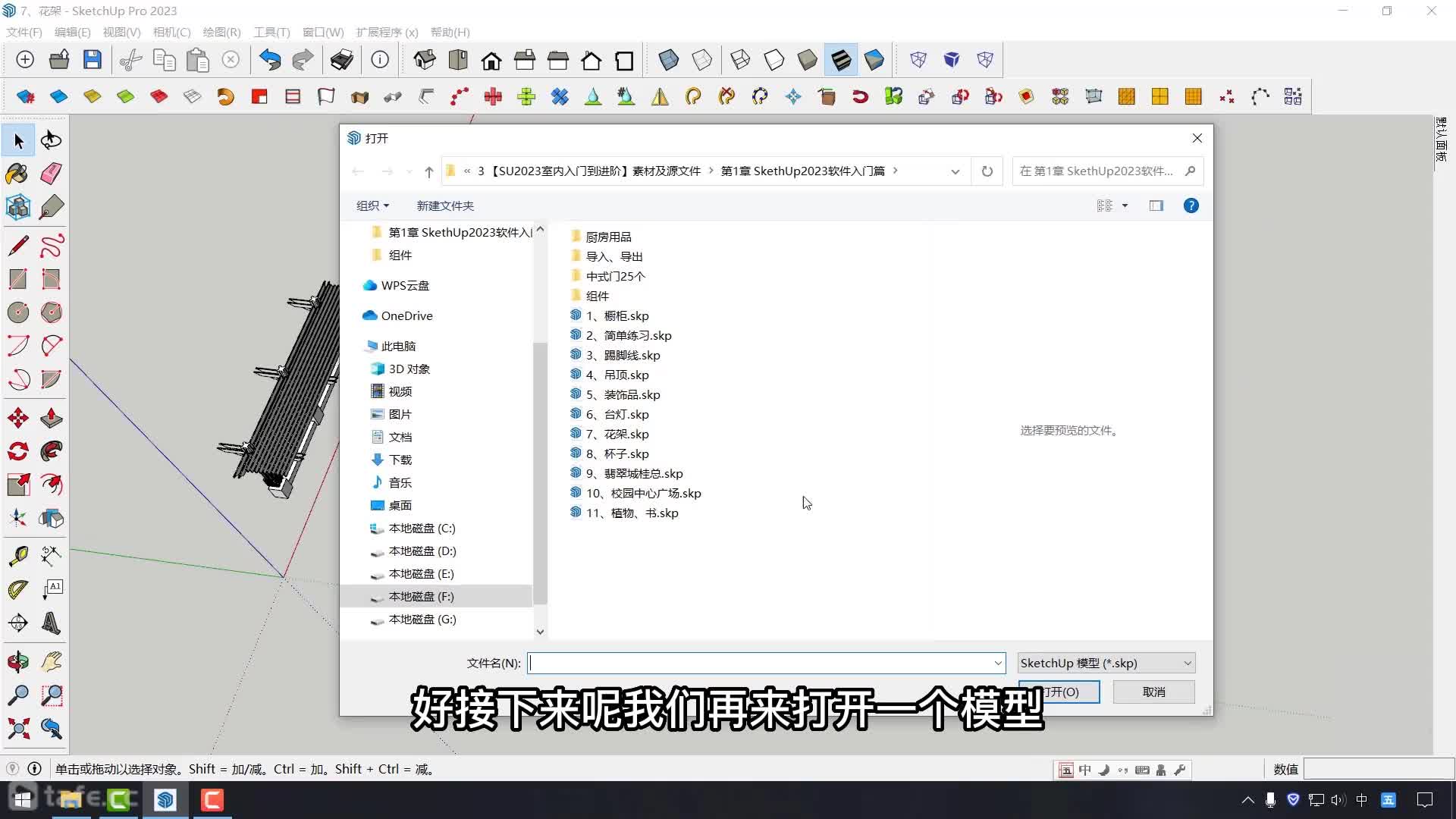Toggle the preview pane button

1156,206
